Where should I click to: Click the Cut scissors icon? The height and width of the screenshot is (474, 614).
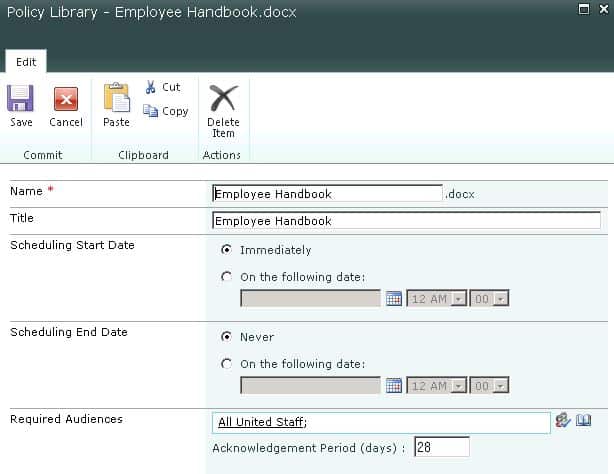pos(150,87)
